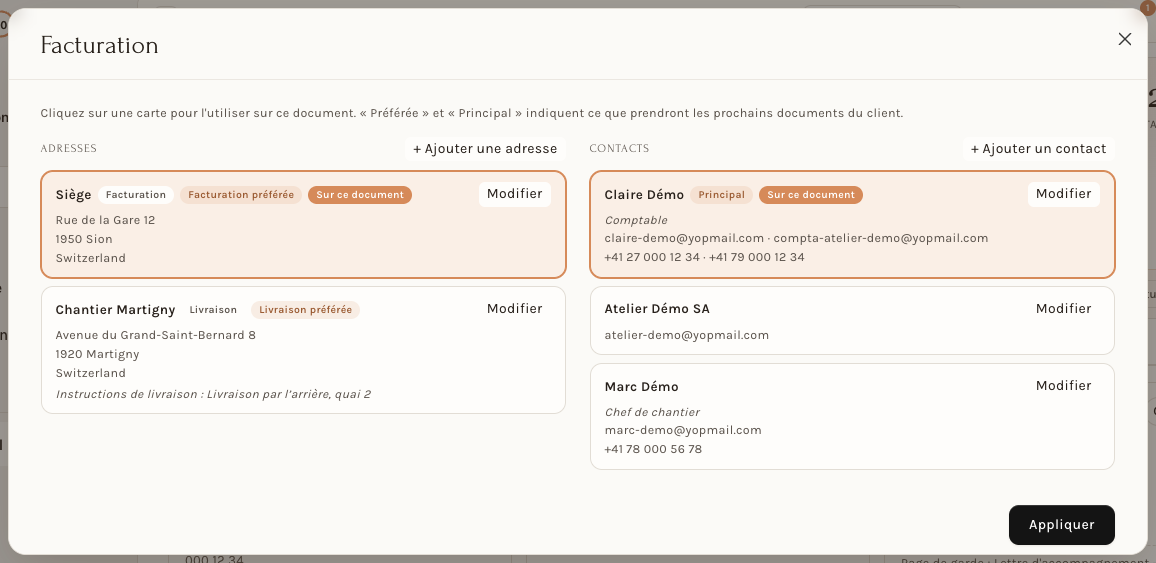Modify the Siège address
This screenshot has height=563, width=1156.
pos(515,194)
